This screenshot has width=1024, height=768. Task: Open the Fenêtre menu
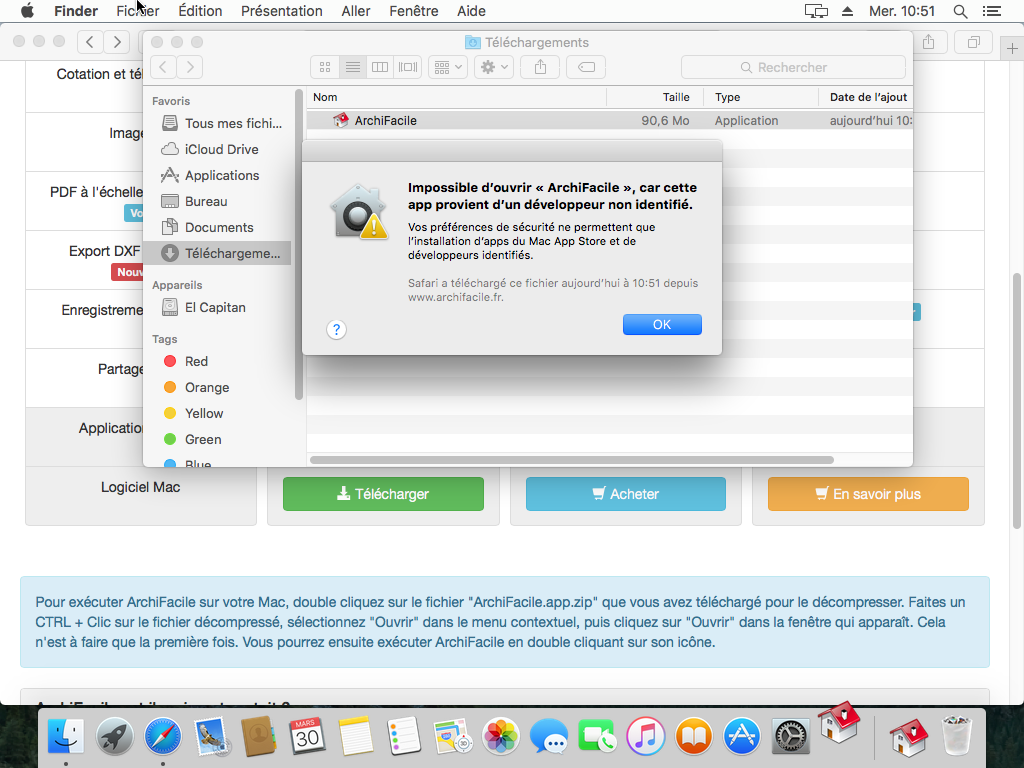tap(414, 11)
